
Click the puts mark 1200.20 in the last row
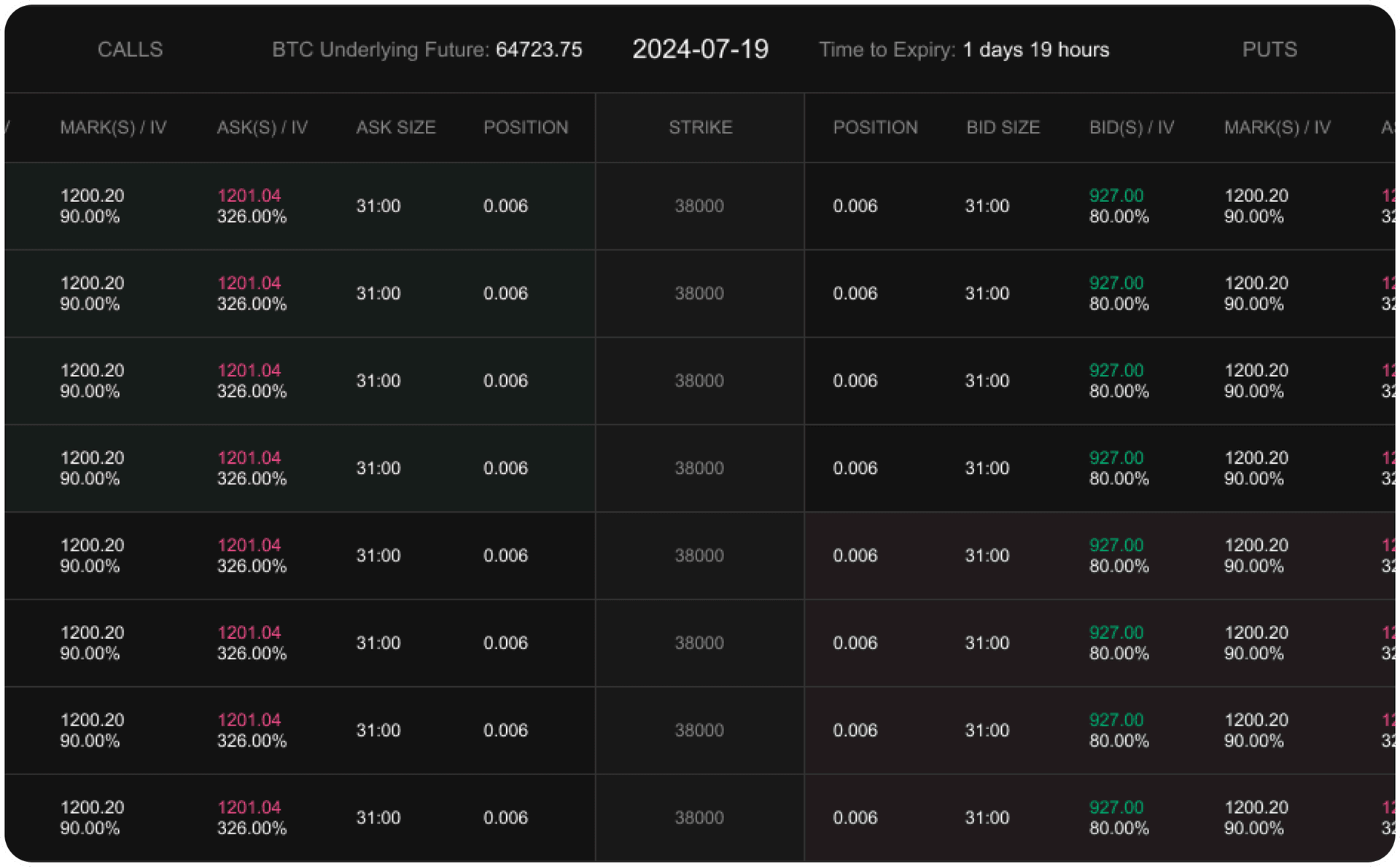click(x=1256, y=807)
